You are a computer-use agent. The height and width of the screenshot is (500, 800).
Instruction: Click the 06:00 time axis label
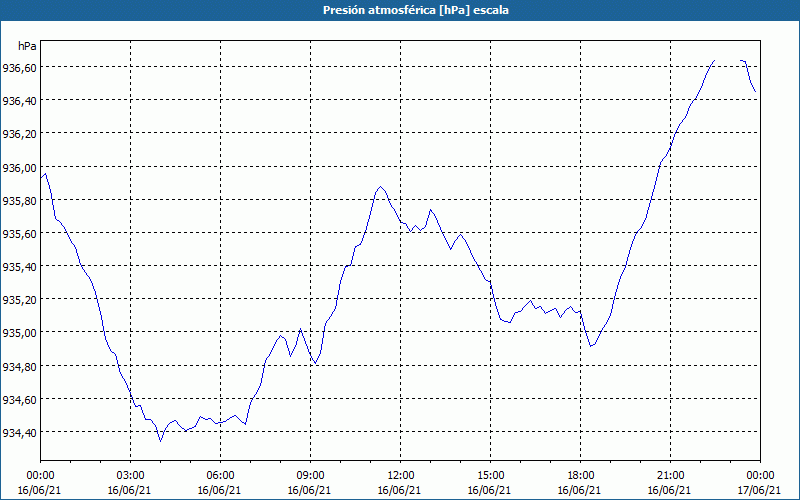coord(220,476)
